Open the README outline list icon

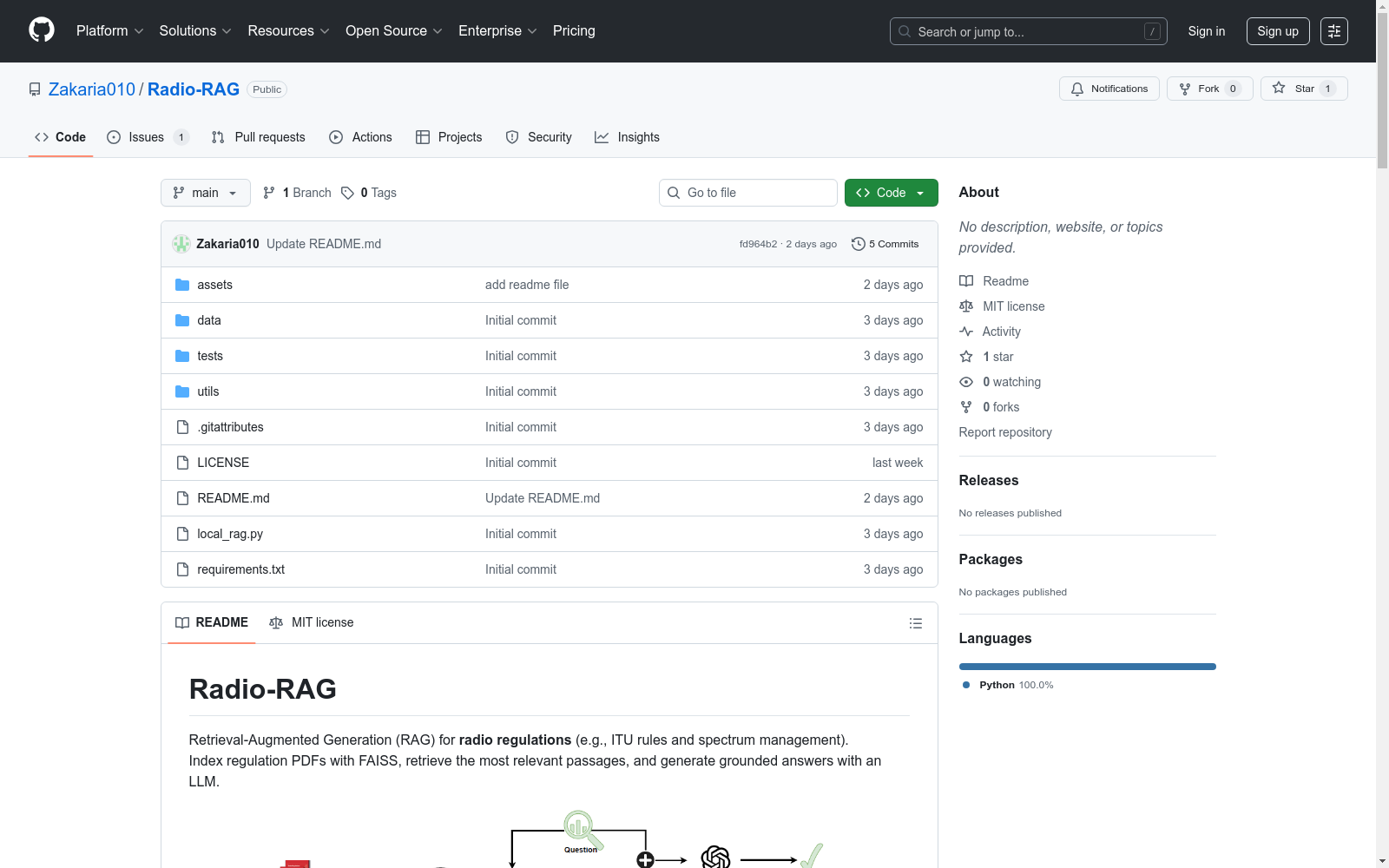(915, 623)
